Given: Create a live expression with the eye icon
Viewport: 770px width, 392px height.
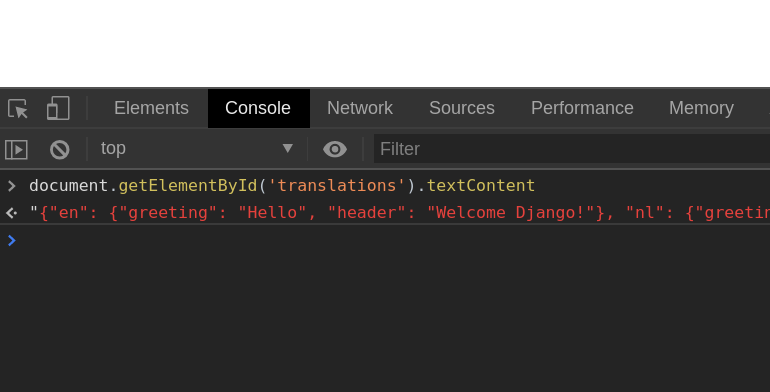Looking at the screenshot, I should tap(335, 149).
